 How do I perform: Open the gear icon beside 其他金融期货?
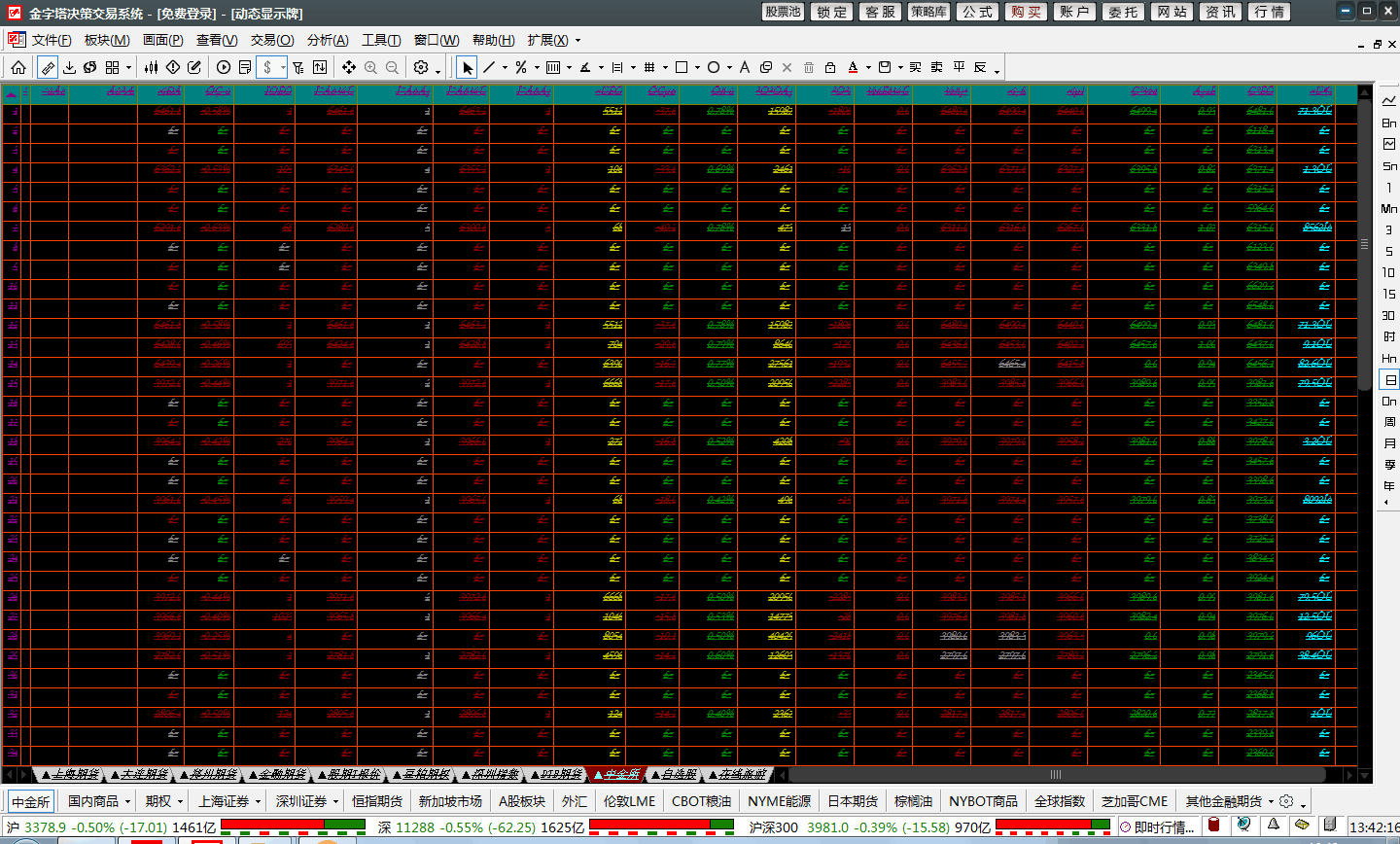click(x=1286, y=801)
